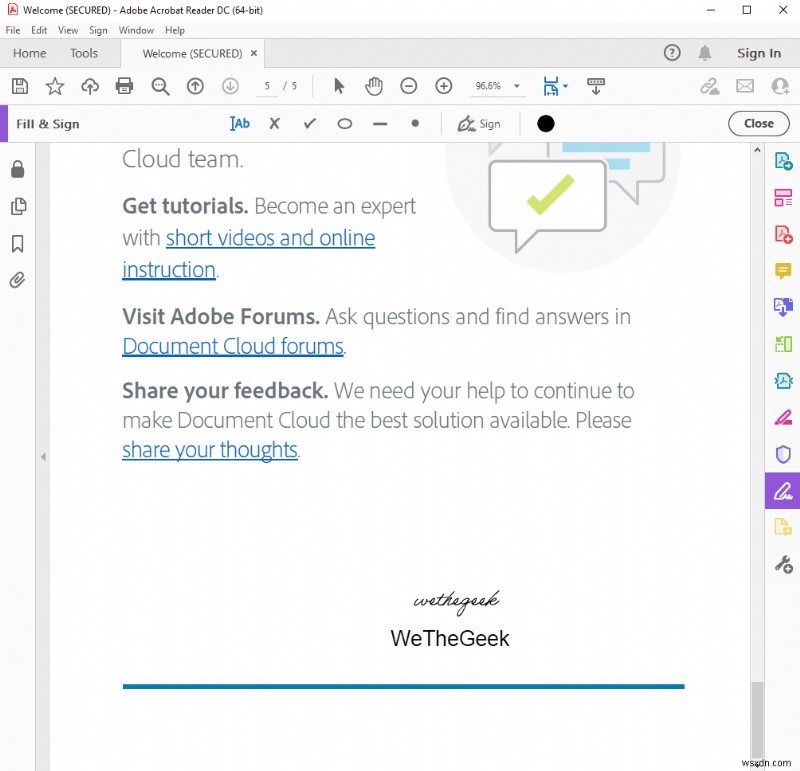This screenshot has width=800, height=771.
Task: Send file by email envelope icon
Action: click(x=745, y=86)
